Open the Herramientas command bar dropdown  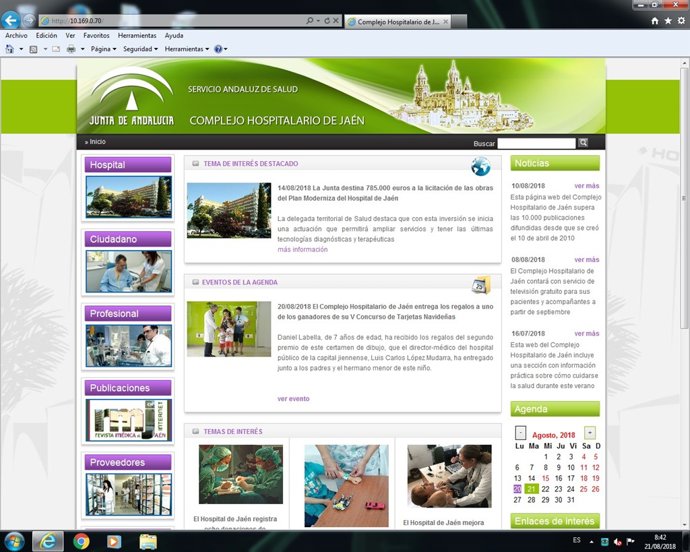pyautogui.click(x=187, y=49)
